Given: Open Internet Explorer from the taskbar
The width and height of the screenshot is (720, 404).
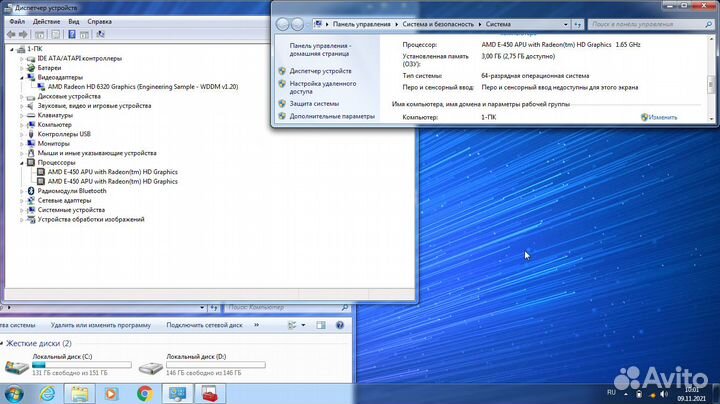Looking at the screenshot, I should (46, 393).
